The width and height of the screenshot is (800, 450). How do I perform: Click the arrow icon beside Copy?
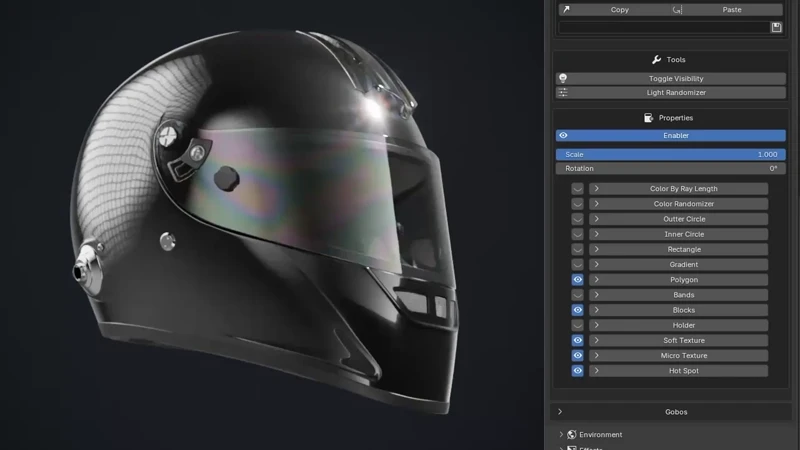[x=566, y=9]
